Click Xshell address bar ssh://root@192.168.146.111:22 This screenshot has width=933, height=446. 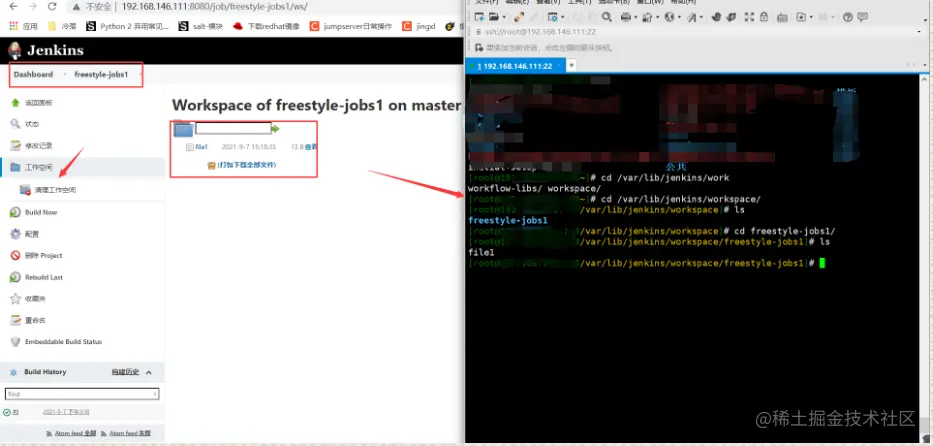pos(540,32)
